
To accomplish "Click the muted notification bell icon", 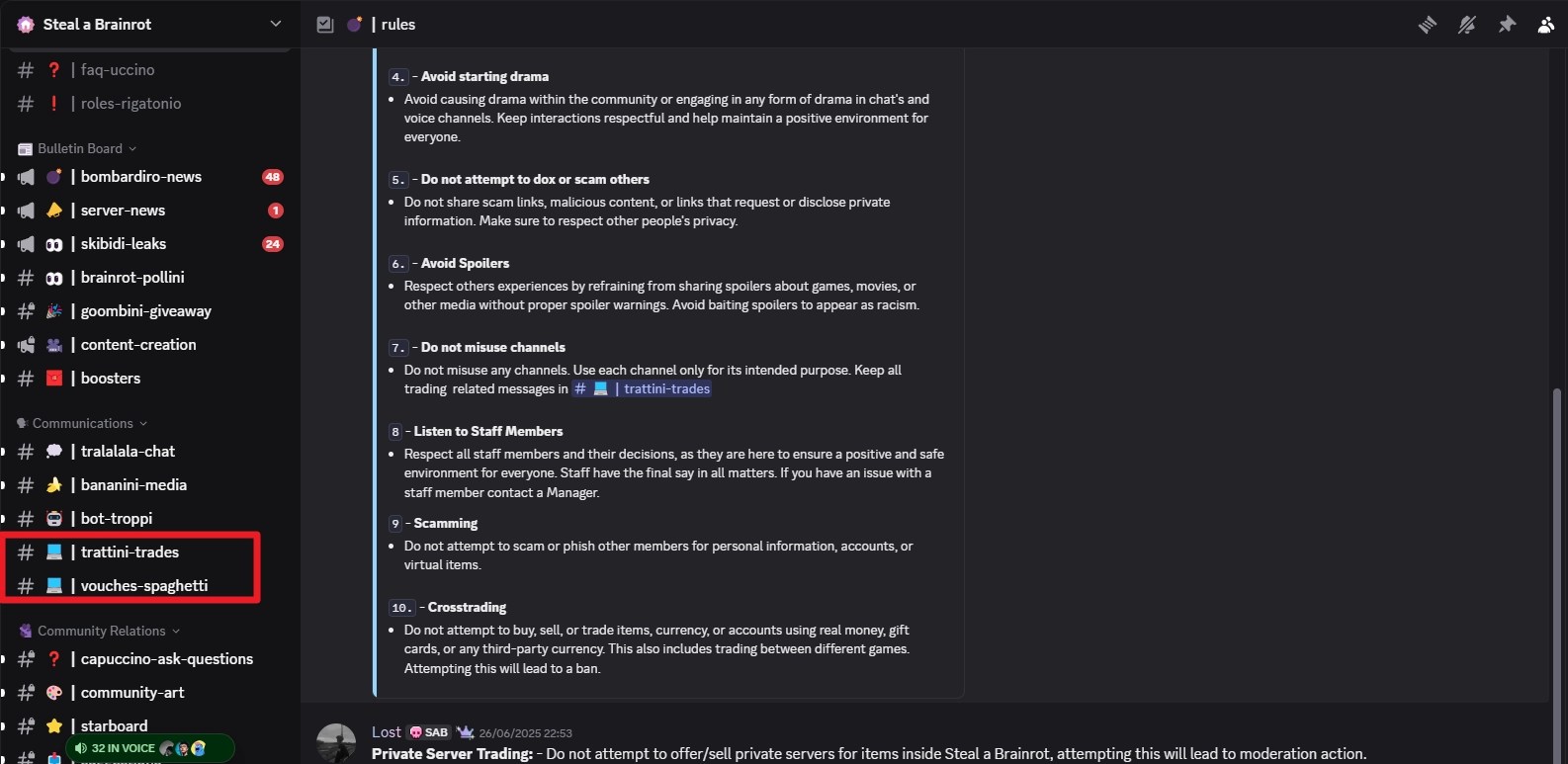I will pos(1467,25).
